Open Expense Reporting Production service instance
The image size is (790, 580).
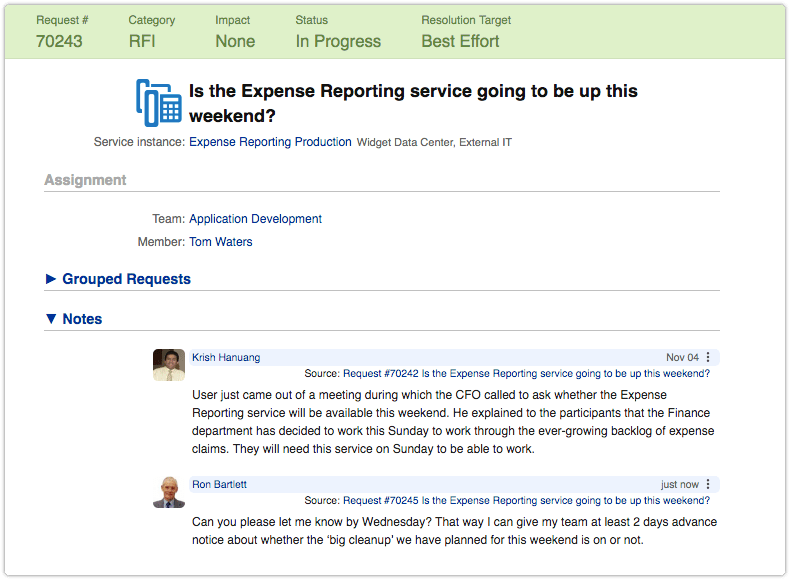(x=270, y=142)
